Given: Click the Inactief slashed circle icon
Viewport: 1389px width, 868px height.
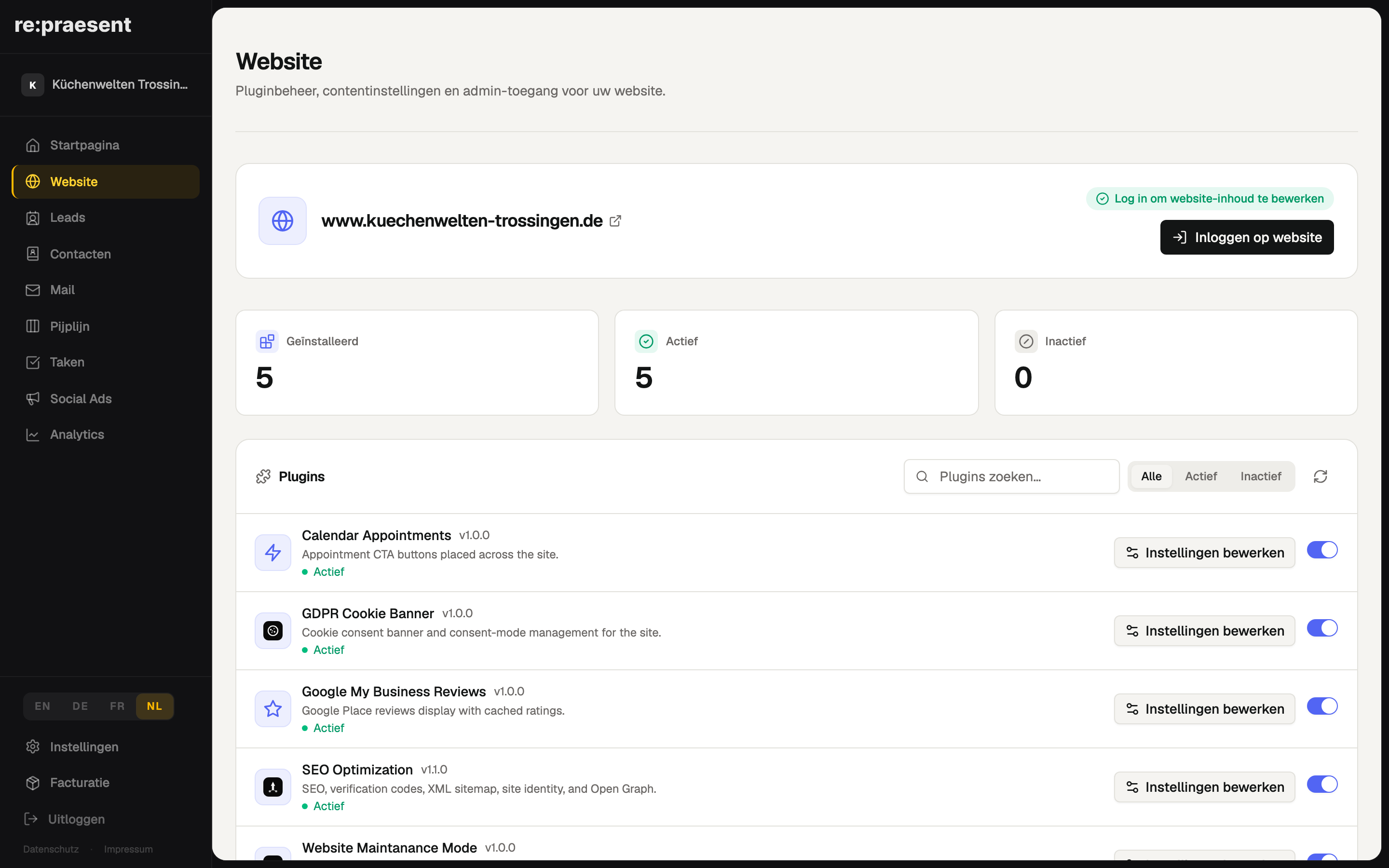Looking at the screenshot, I should [1026, 341].
